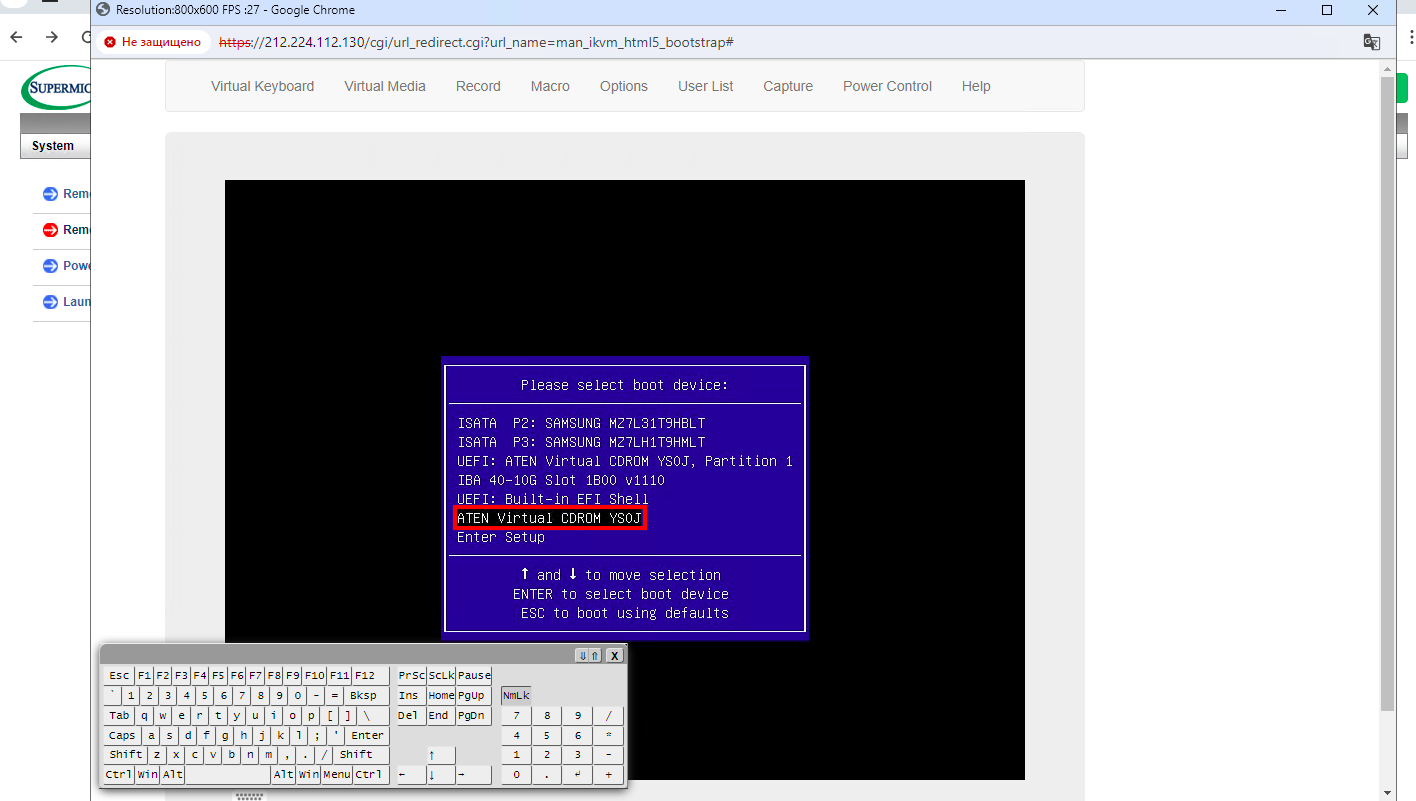The image size is (1416, 801).
Task: Click the Enter key on virtual keyboard
Action: click(367, 735)
